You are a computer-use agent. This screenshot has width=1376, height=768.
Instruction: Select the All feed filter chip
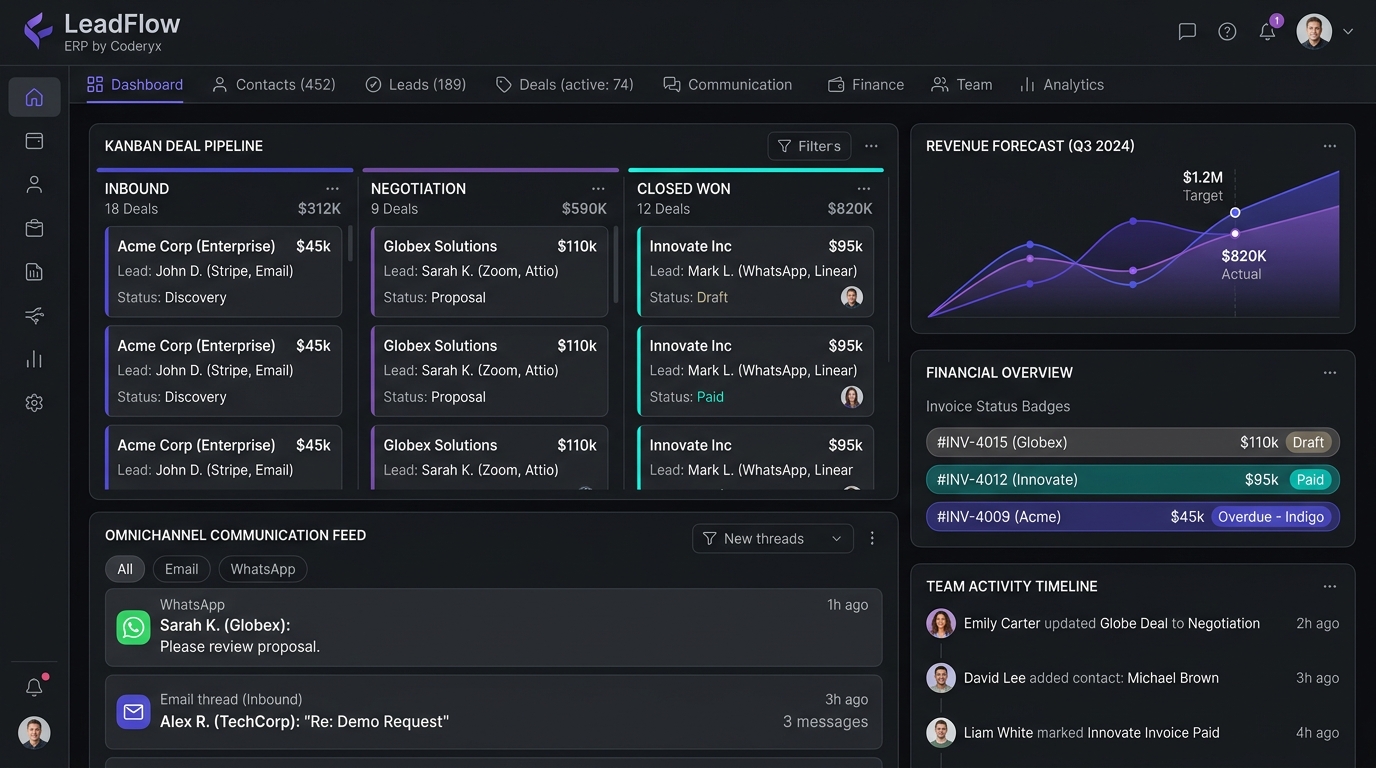pyautogui.click(x=125, y=569)
